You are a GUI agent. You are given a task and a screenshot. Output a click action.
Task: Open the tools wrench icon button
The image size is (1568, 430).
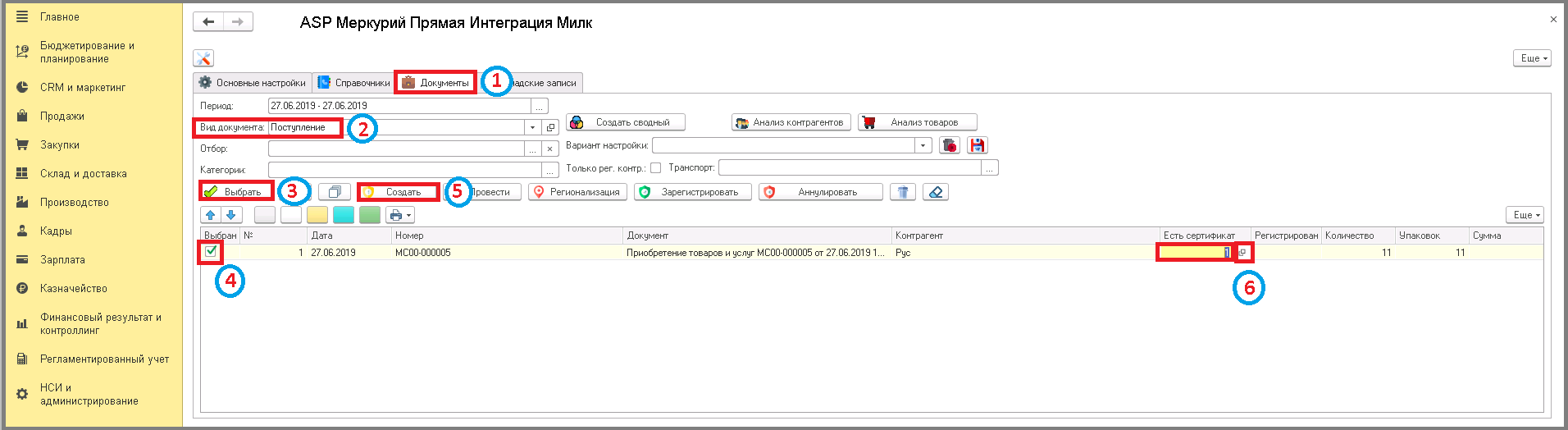coord(203,58)
